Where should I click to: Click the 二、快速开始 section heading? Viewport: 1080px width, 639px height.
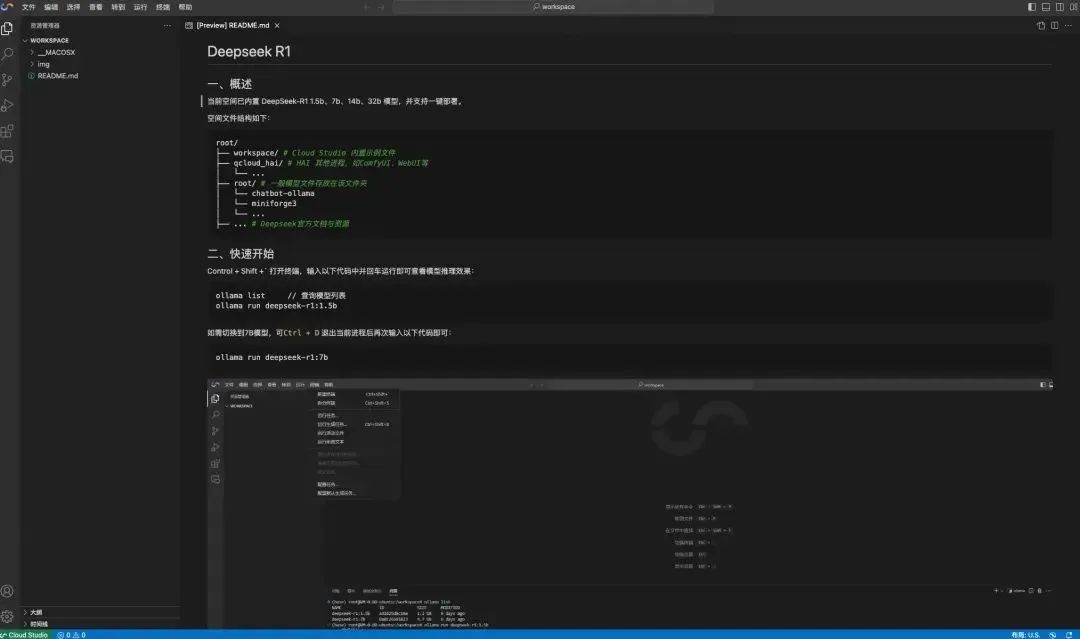click(x=240, y=254)
